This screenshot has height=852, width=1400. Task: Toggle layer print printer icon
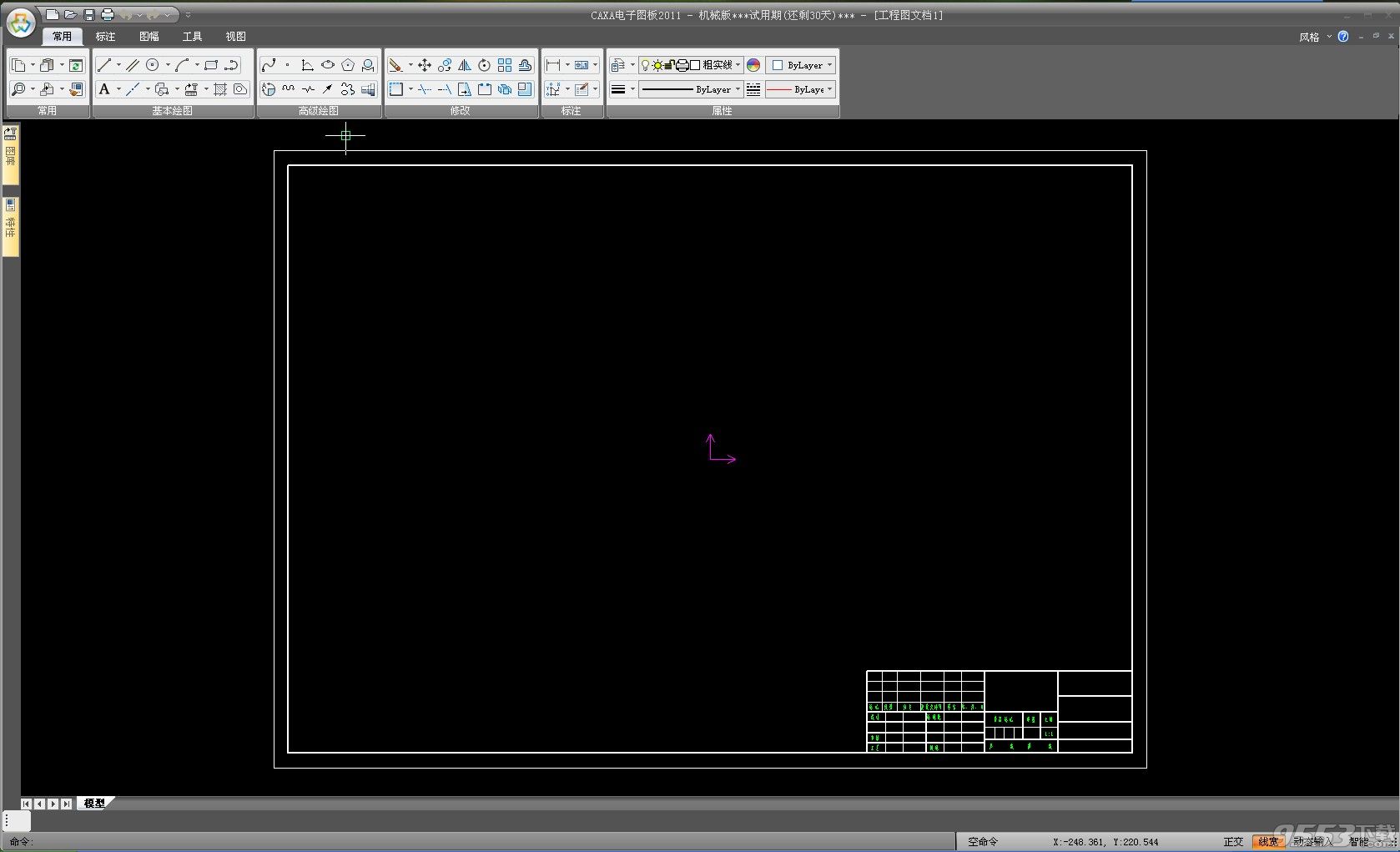click(682, 65)
